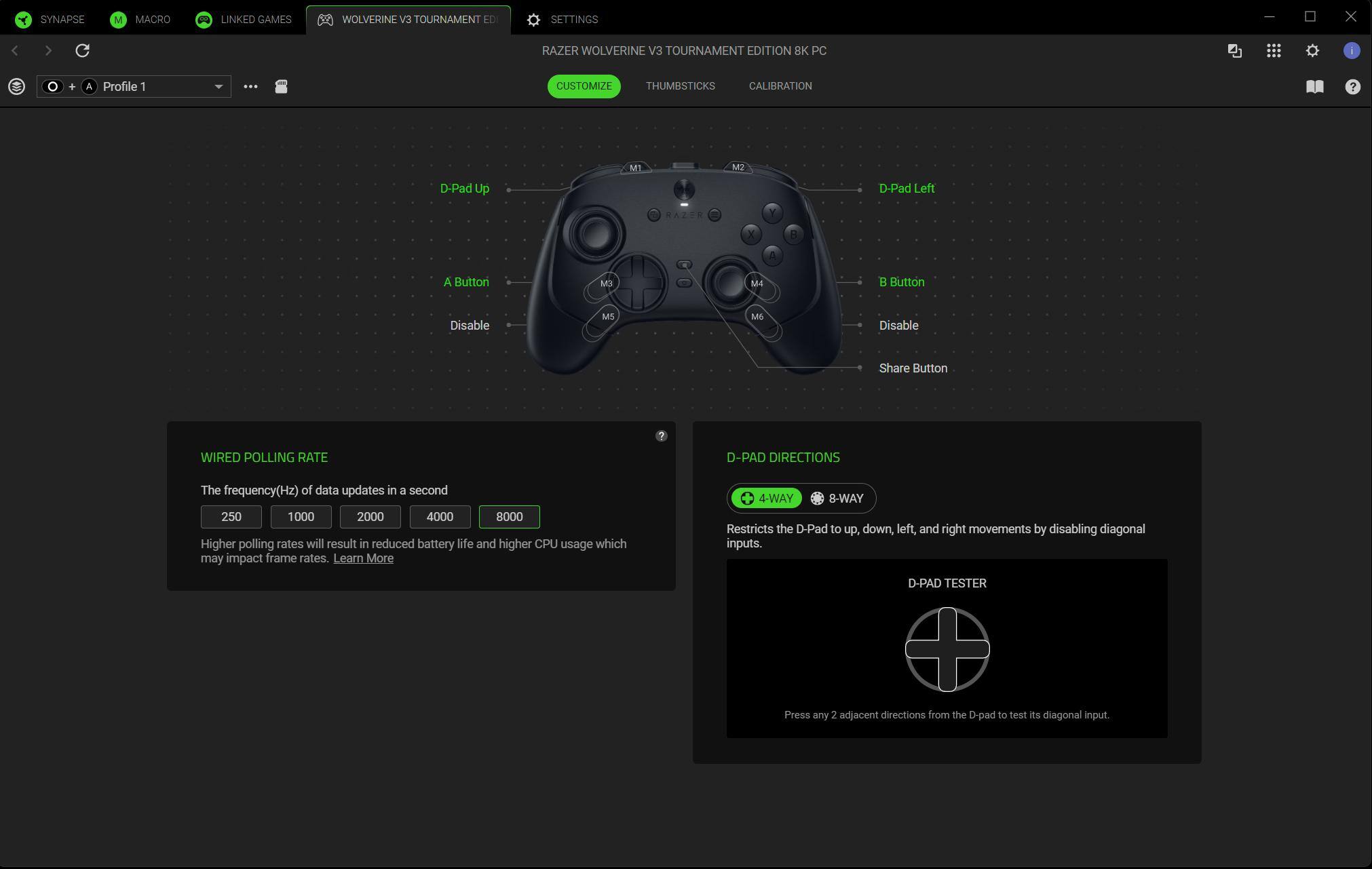Switch to the THUMBSTICKS tab
The height and width of the screenshot is (869, 1372).
tap(680, 86)
